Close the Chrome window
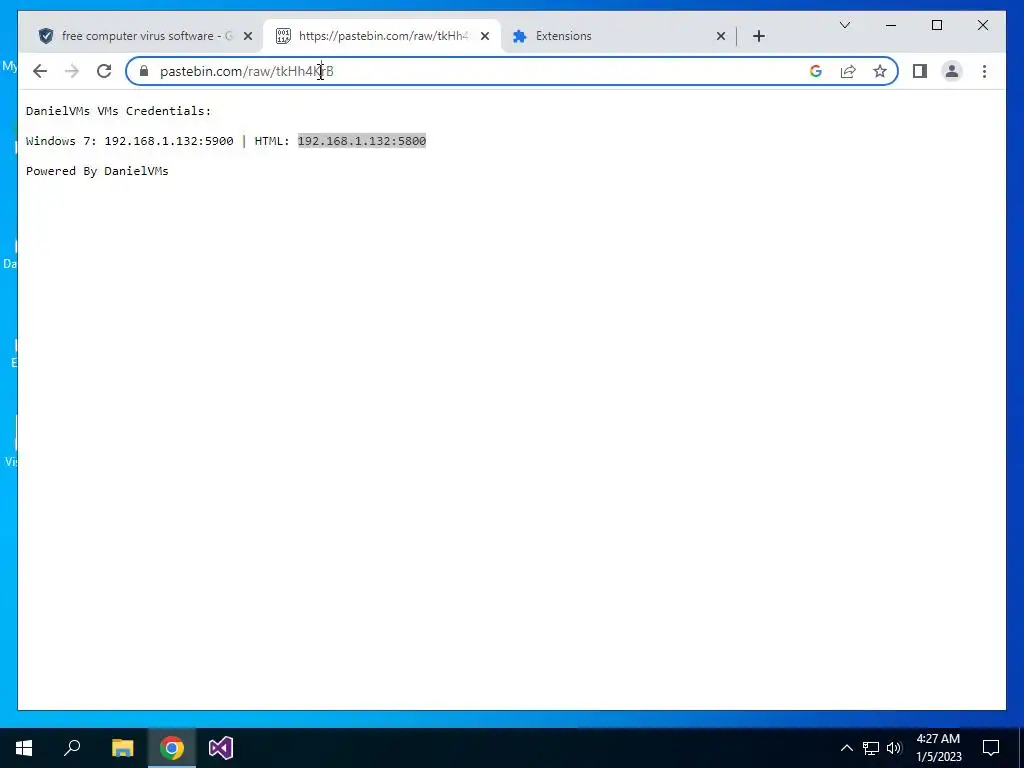This screenshot has width=1024, height=768. click(x=983, y=25)
